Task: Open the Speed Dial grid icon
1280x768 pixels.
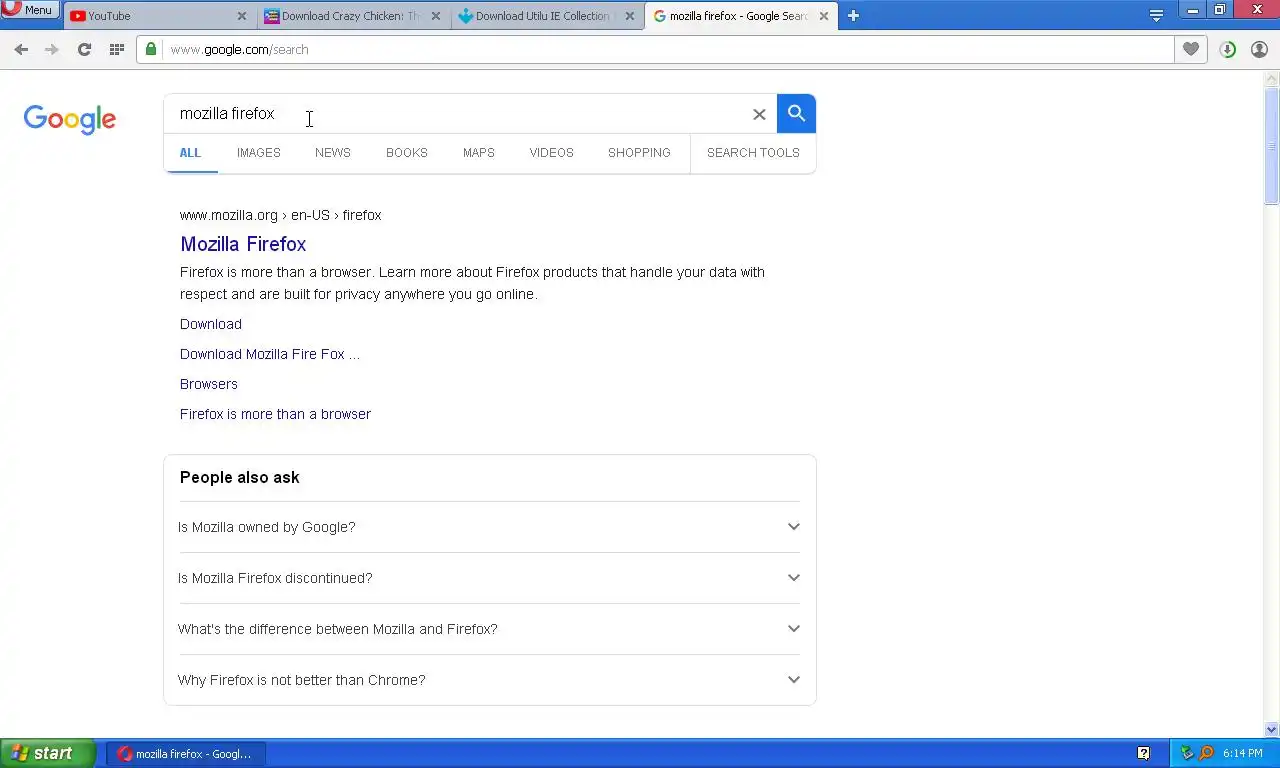Action: [116, 49]
